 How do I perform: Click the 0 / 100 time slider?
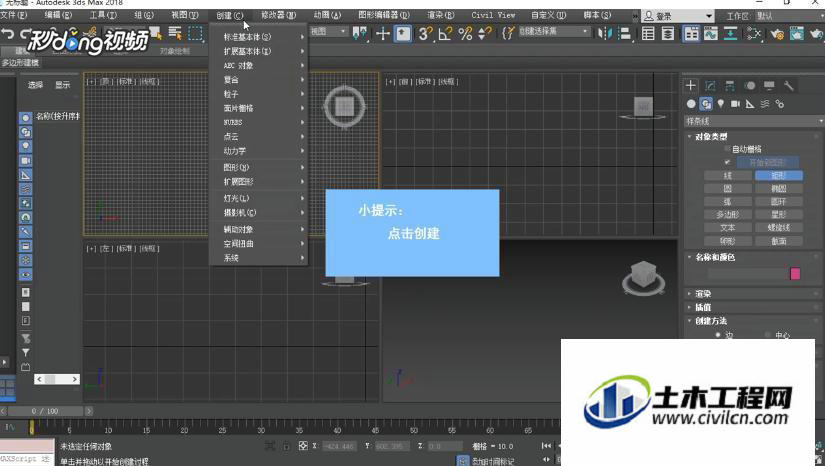45,411
